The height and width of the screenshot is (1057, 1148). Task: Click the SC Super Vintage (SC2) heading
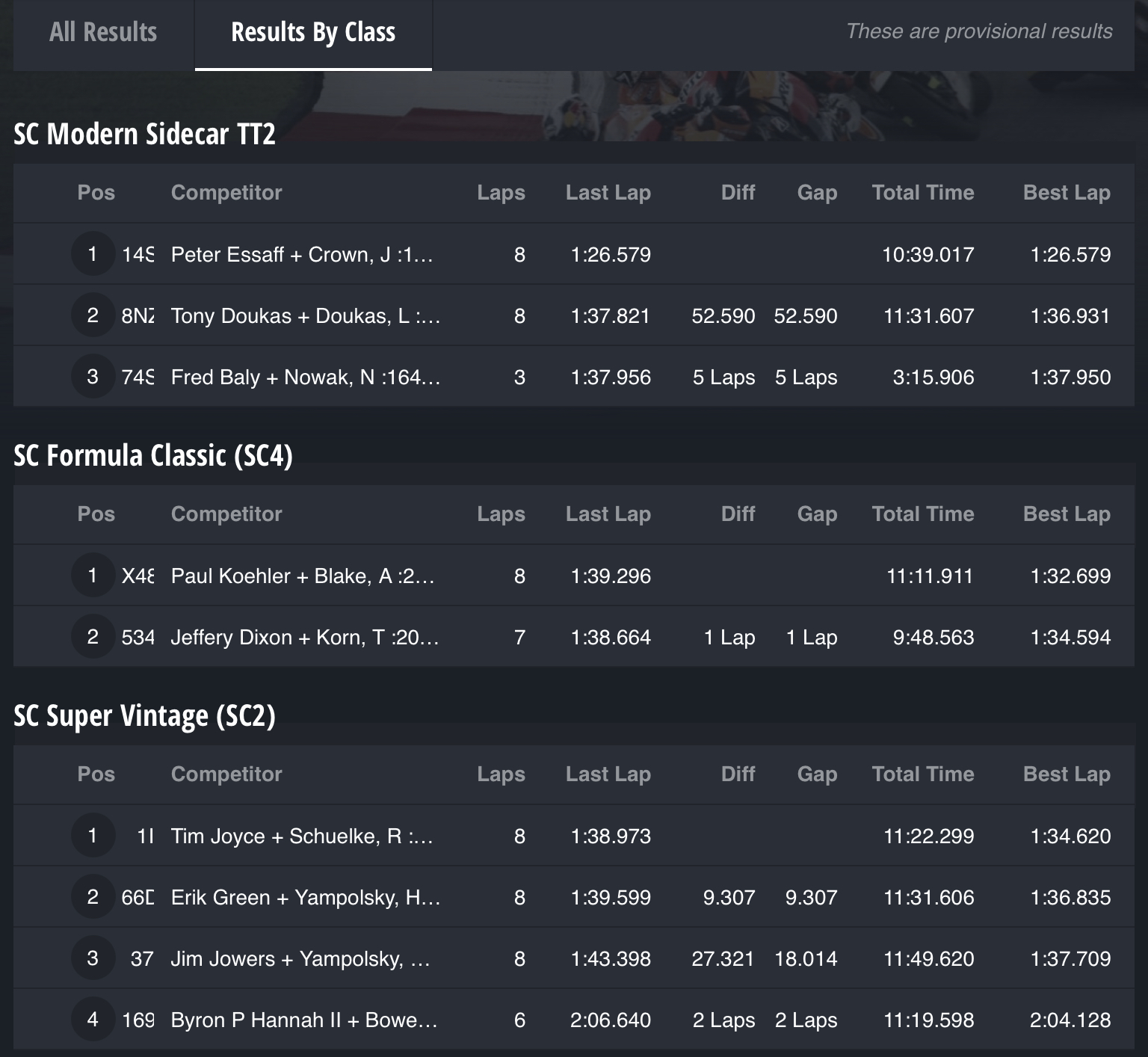(x=145, y=715)
